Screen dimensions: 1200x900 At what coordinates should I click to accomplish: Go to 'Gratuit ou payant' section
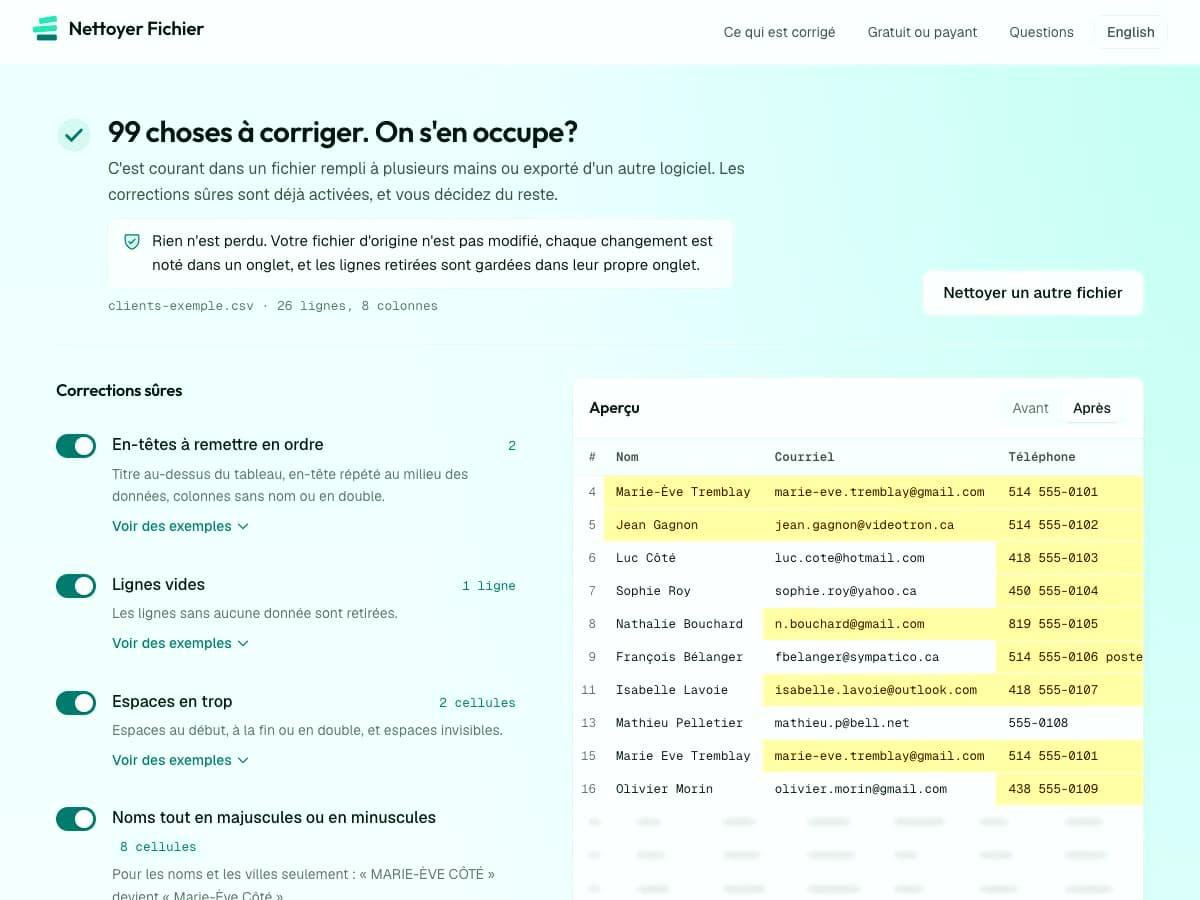pos(922,32)
